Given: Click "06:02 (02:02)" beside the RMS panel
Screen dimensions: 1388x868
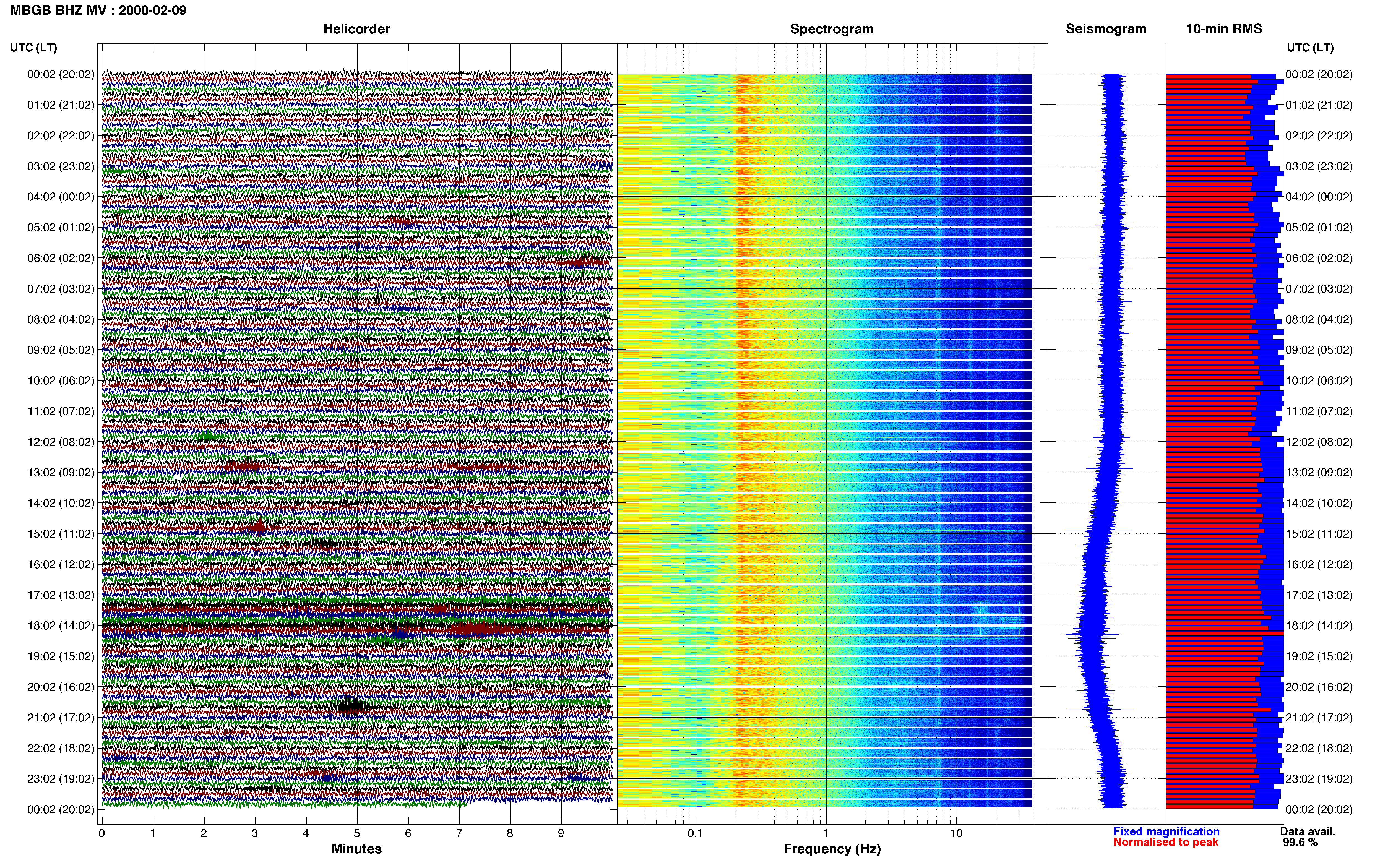Looking at the screenshot, I should pos(1319,258).
